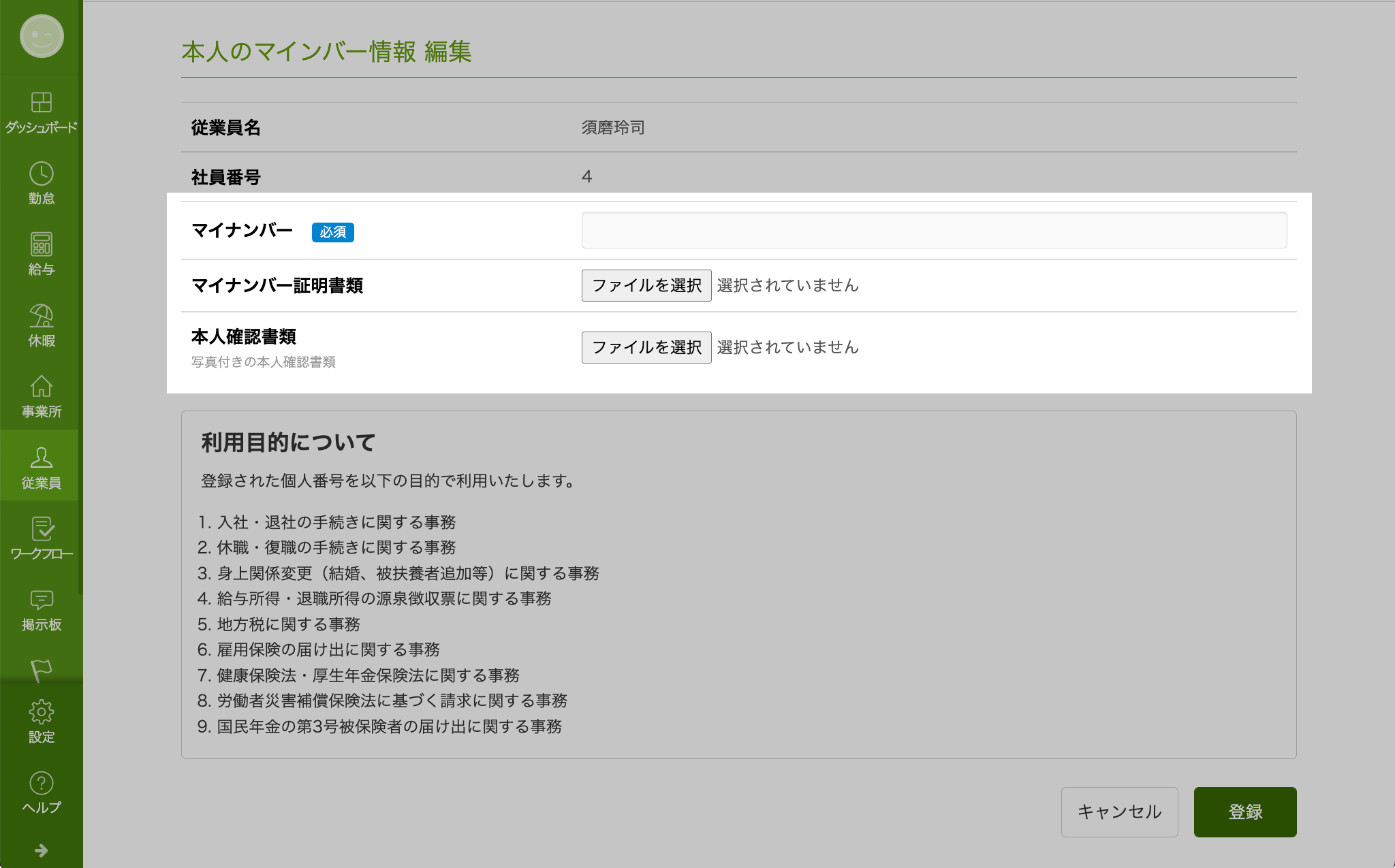Select the 従業員 (employees) sidebar icon
The height and width of the screenshot is (868, 1395).
41,466
